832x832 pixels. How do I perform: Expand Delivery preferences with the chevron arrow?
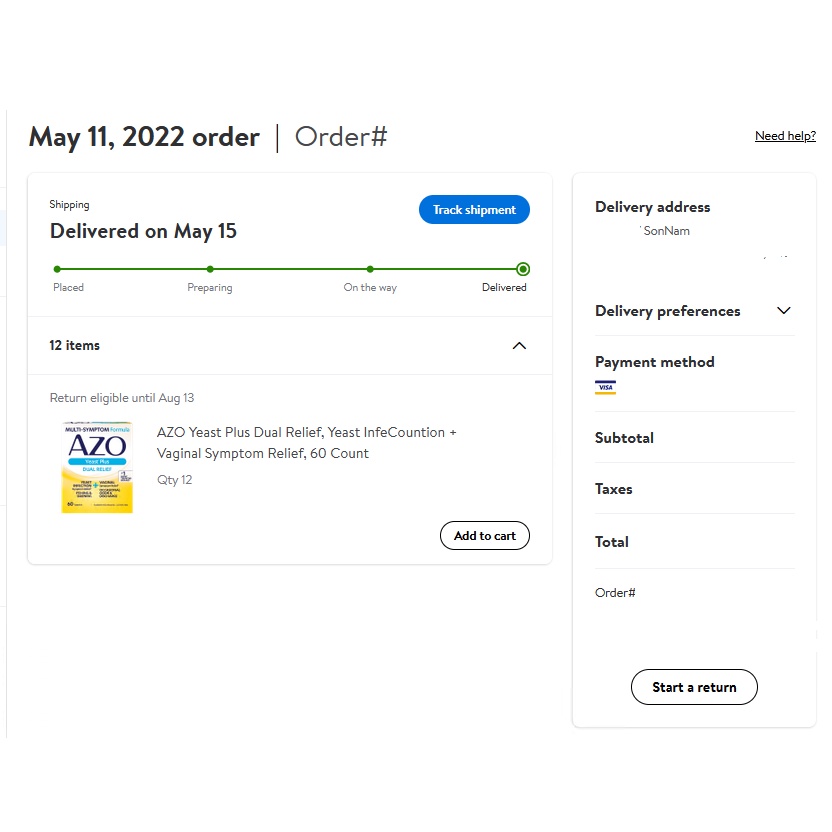tap(784, 311)
